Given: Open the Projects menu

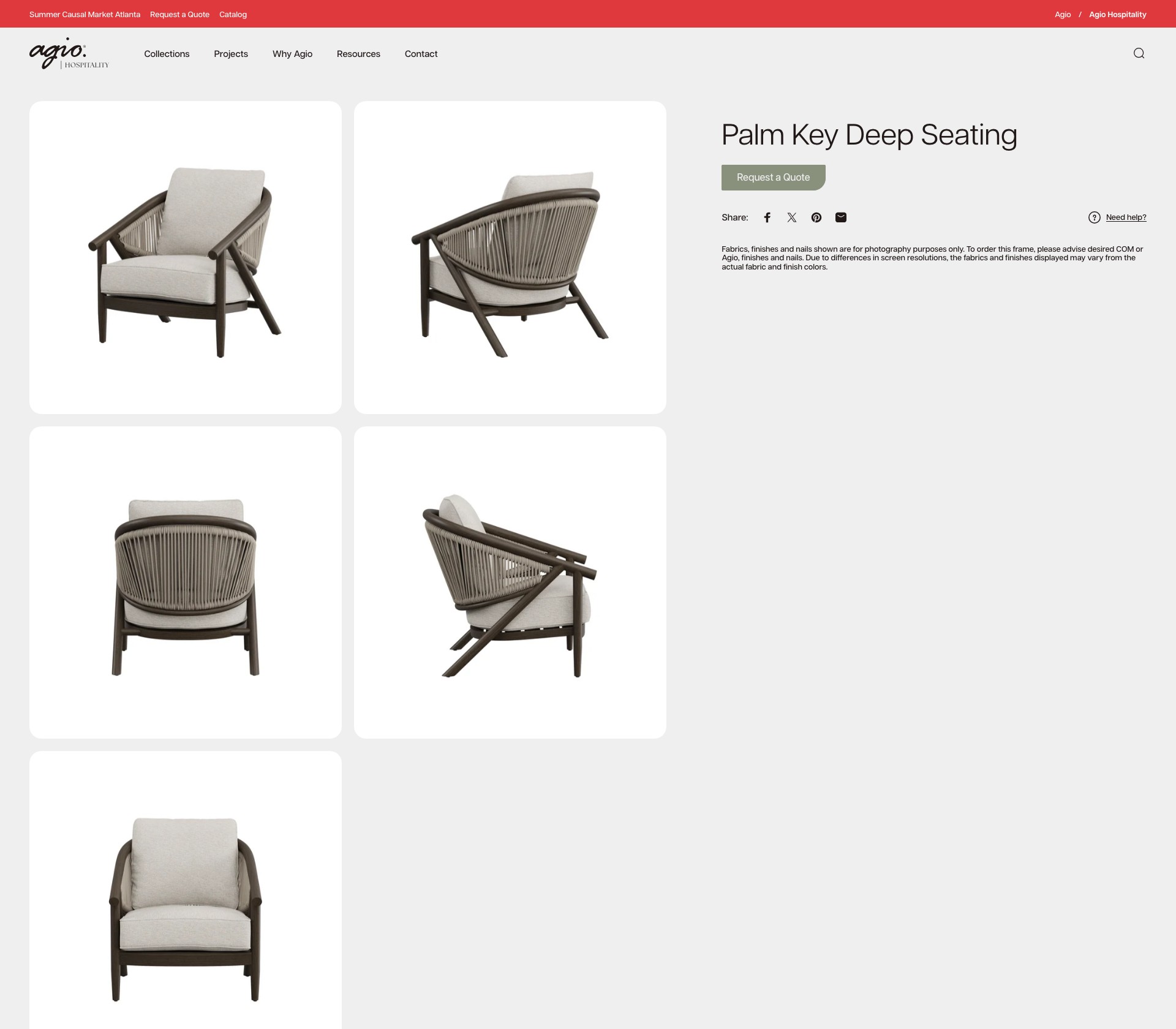Looking at the screenshot, I should point(231,54).
